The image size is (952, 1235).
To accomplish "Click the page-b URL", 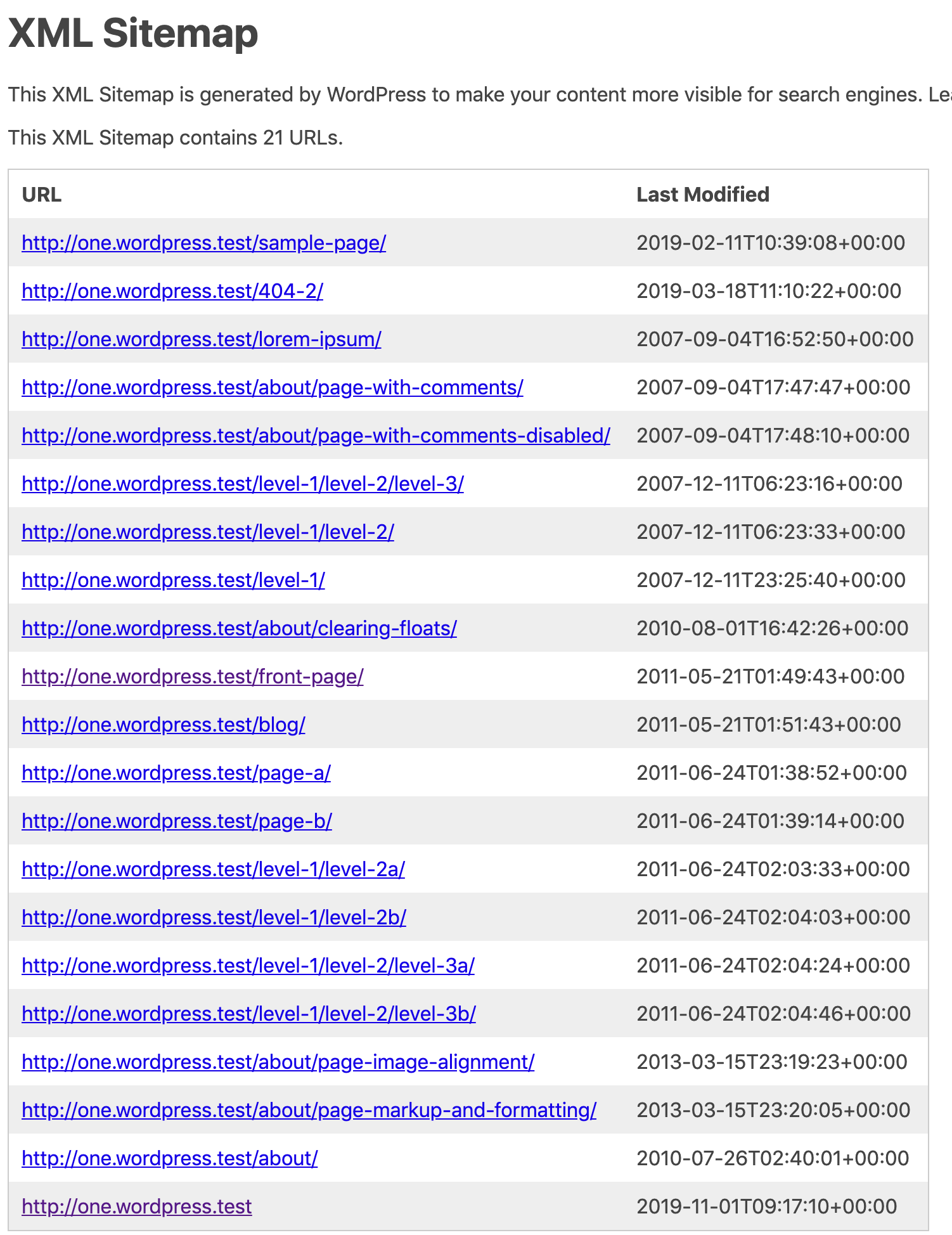I will tap(176, 821).
